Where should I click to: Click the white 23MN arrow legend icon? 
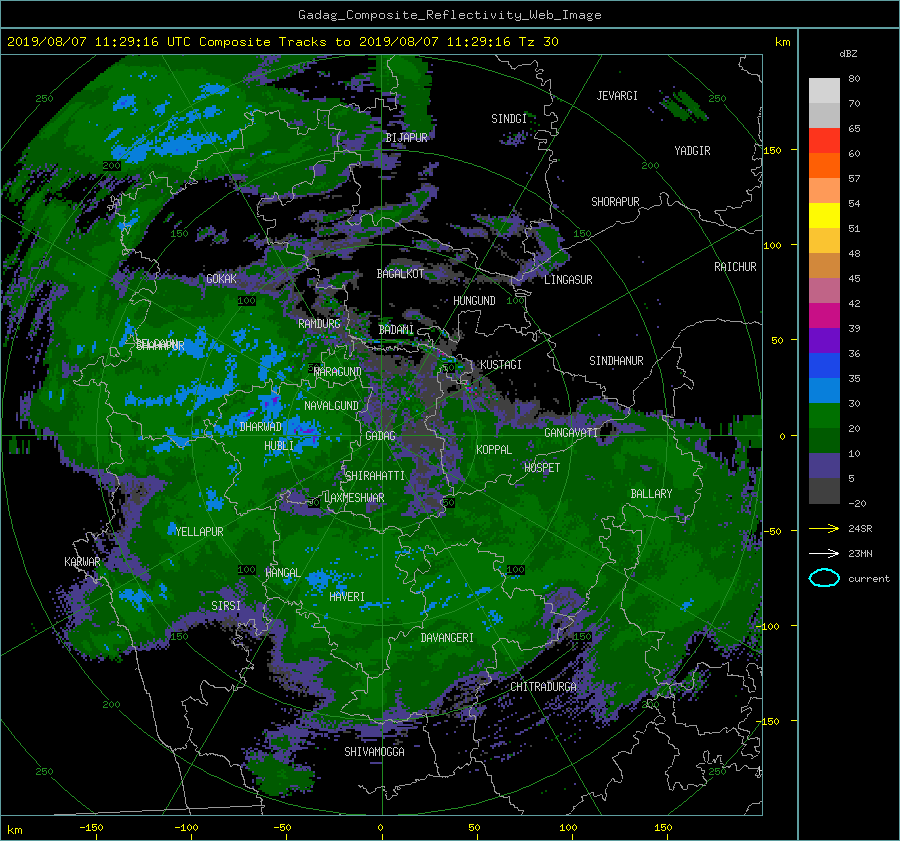(x=824, y=553)
